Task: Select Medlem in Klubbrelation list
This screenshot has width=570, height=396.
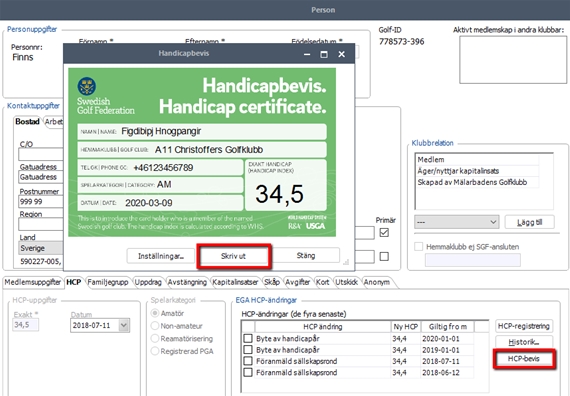Action: tap(478, 160)
